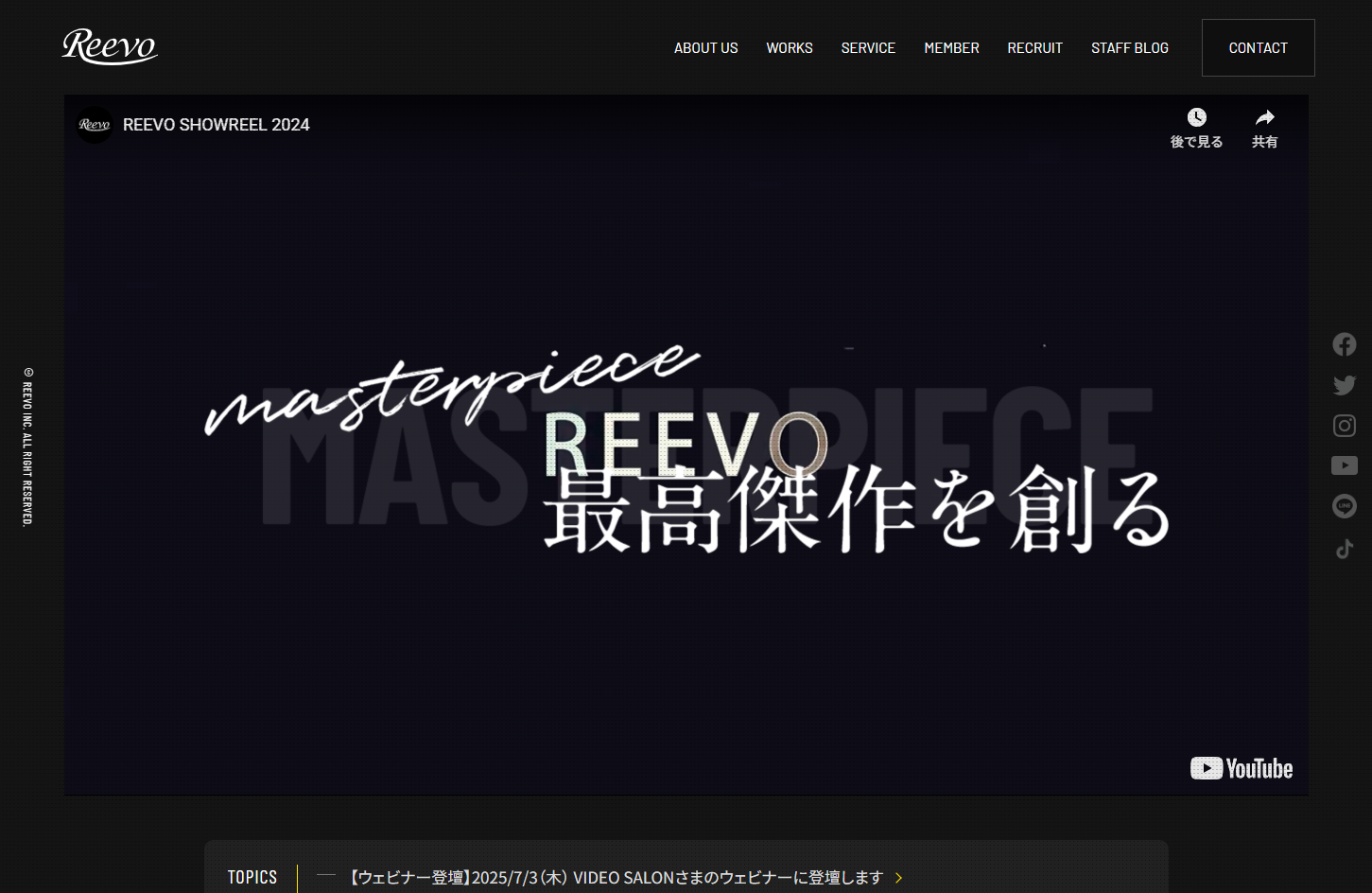
Task: Click the Share arrow icon
Action: [x=1264, y=118]
